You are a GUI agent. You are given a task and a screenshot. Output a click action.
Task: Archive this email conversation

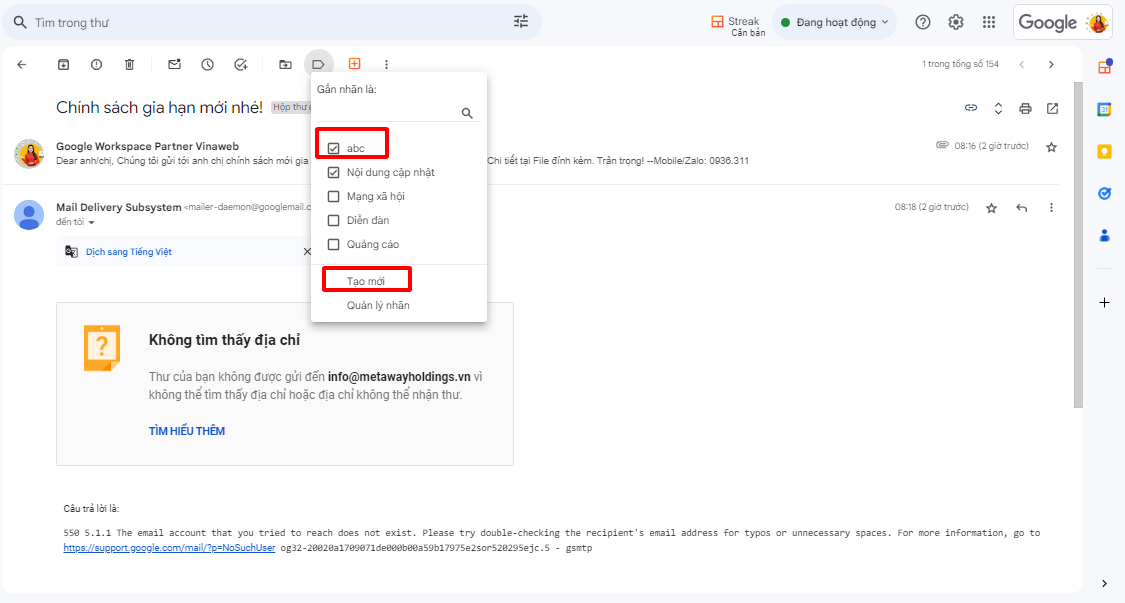(x=63, y=64)
